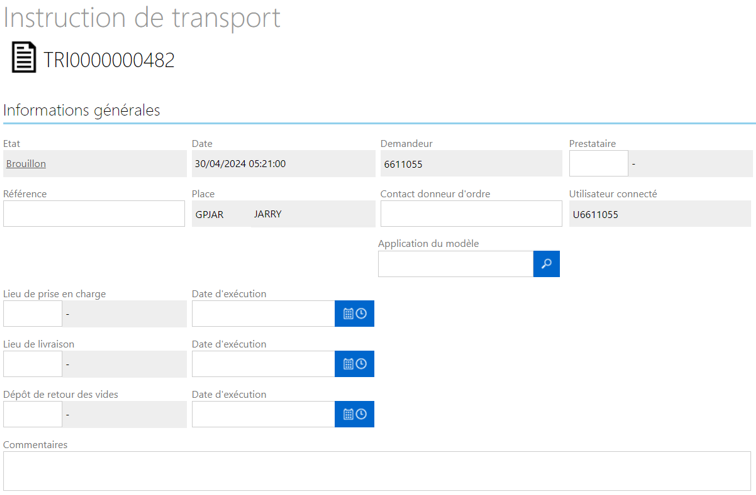Click the Application du modèle text field
This screenshot has height=495, width=756.
click(x=456, y=264)
